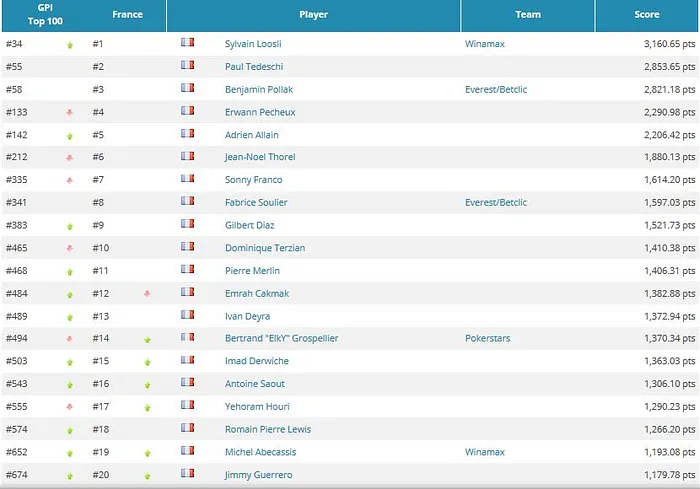Open Paul Tedeschi's player page

tap(254, 66)
